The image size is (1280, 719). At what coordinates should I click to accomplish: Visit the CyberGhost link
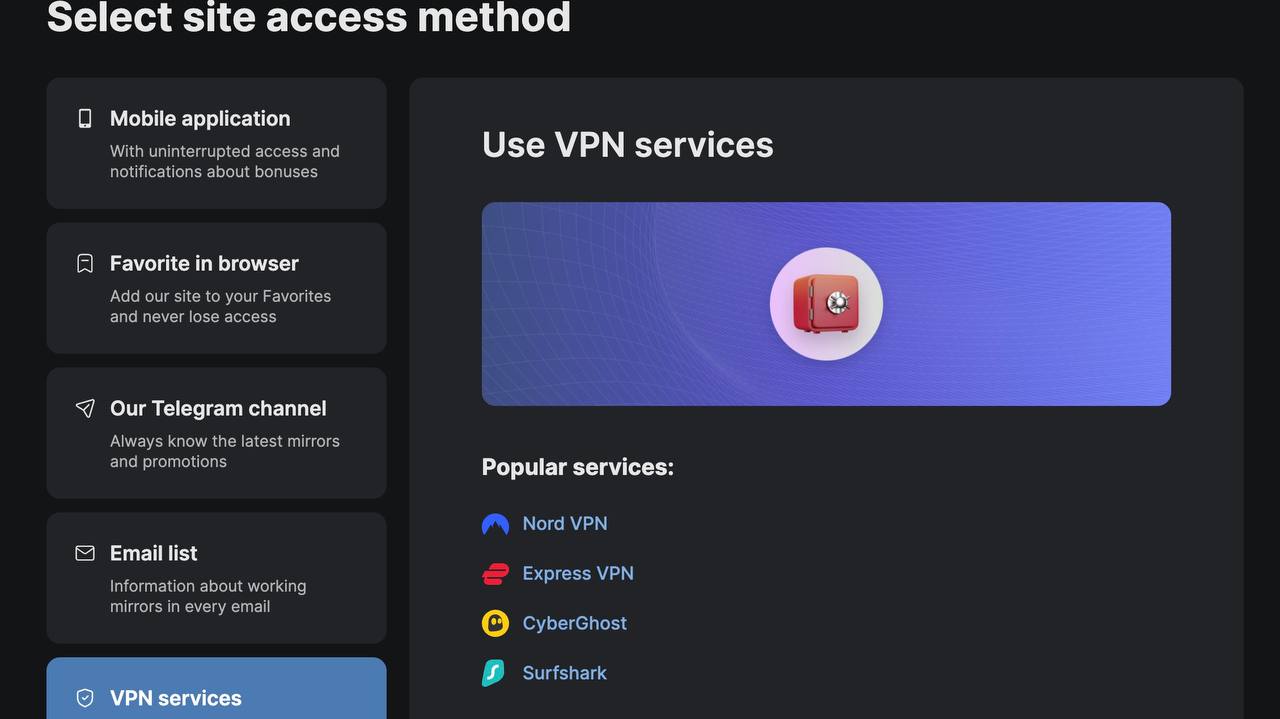tap(575, 623)
